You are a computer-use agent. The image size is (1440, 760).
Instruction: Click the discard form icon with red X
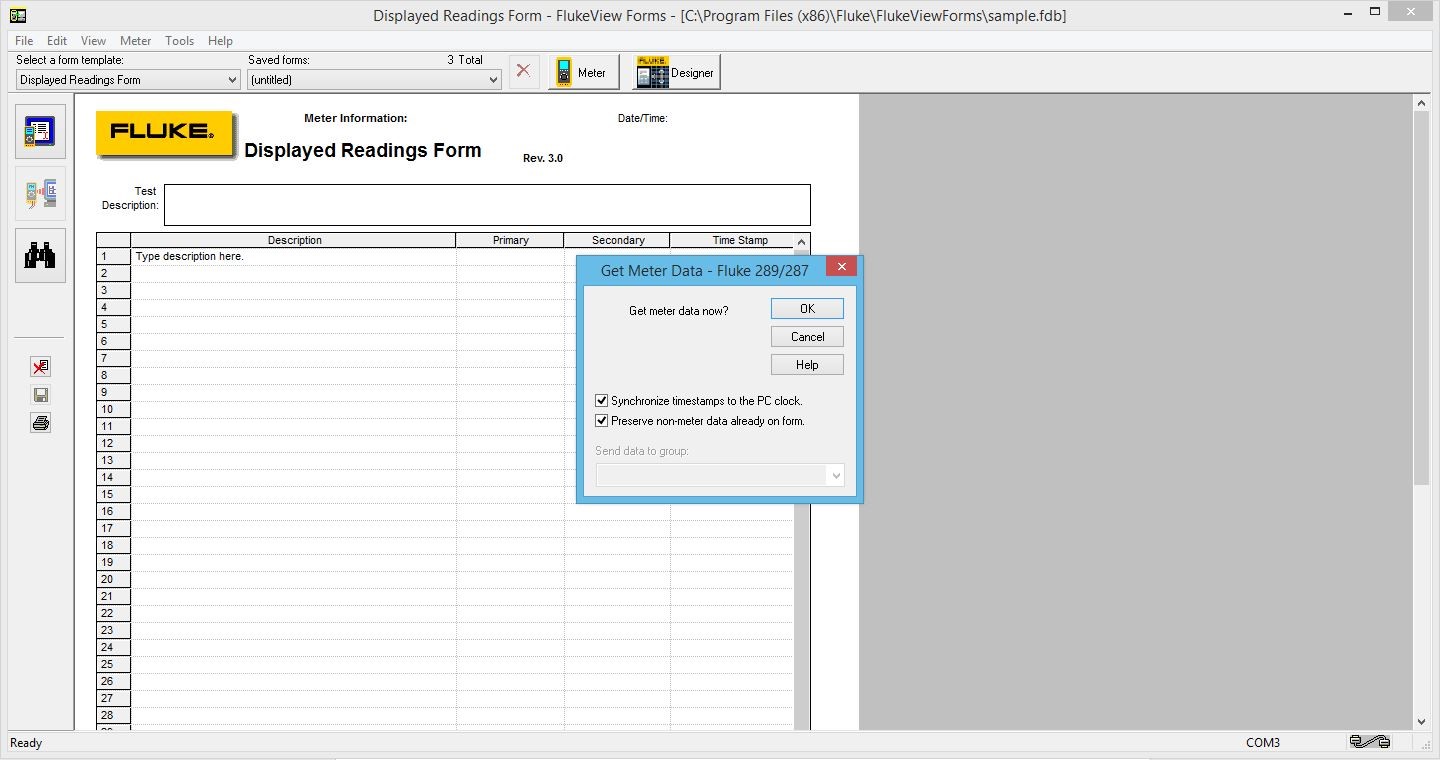(x=40, y=367)
